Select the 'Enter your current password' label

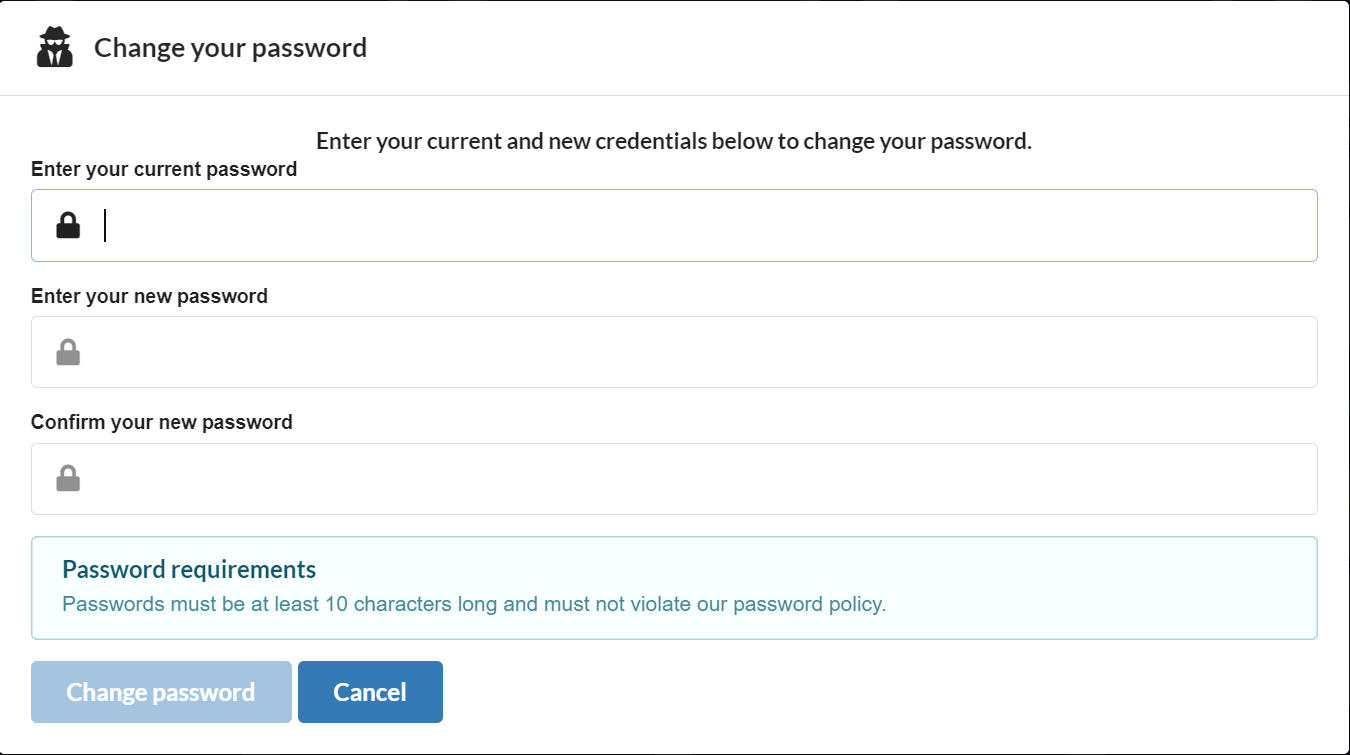coord(164,169)
